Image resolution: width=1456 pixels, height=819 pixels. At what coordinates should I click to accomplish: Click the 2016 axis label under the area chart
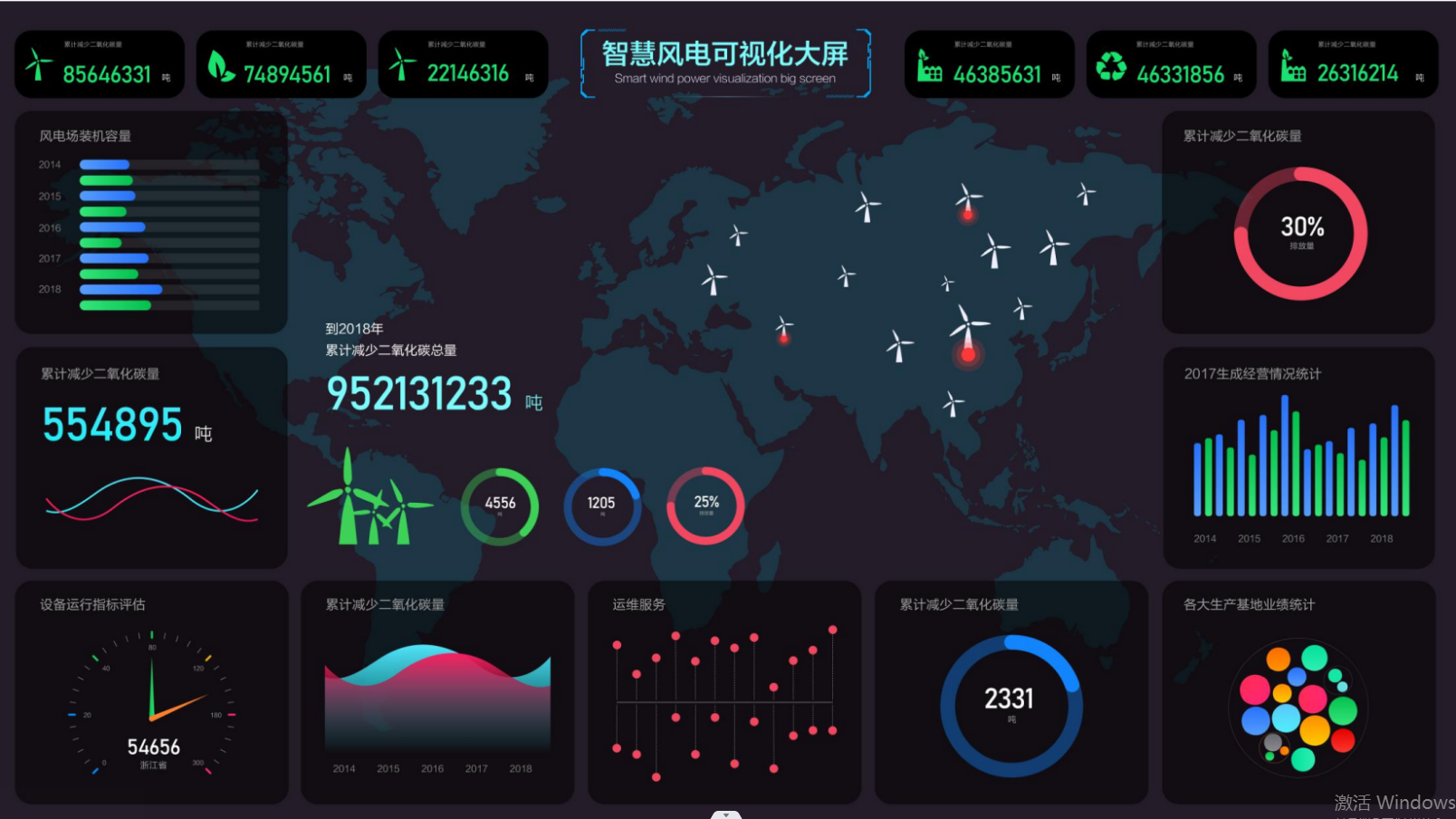432,769
